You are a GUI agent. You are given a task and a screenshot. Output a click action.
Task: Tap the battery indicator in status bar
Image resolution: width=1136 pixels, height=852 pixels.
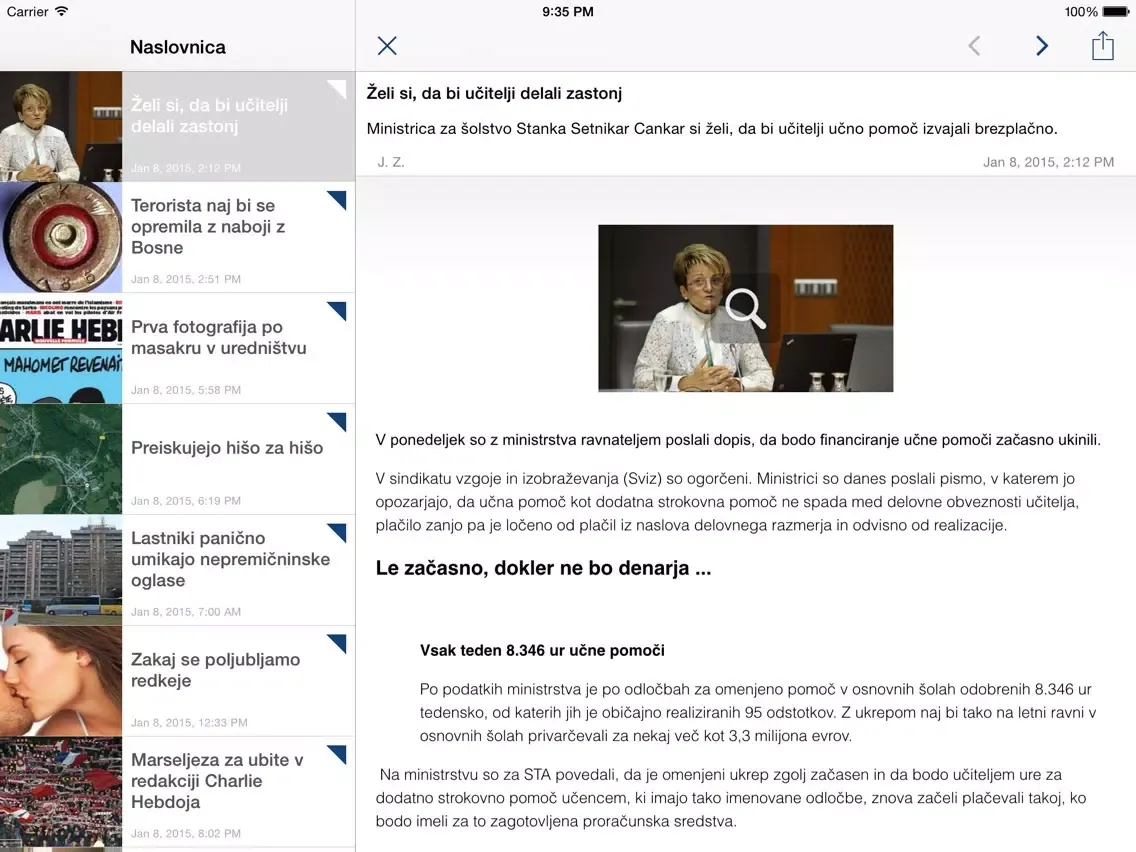coord(1115,12)
